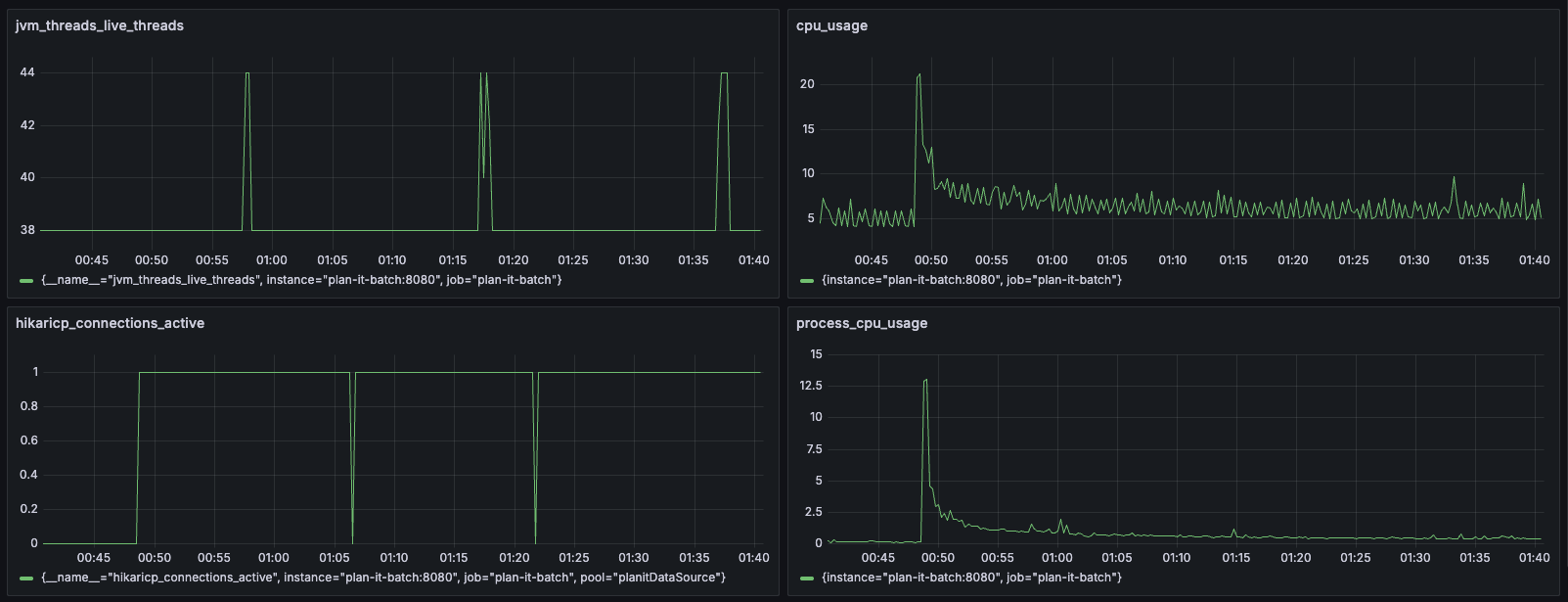Click the process_cpu_usage legend color swatch
Screen dimensions: 1568x602
point(807,579)
